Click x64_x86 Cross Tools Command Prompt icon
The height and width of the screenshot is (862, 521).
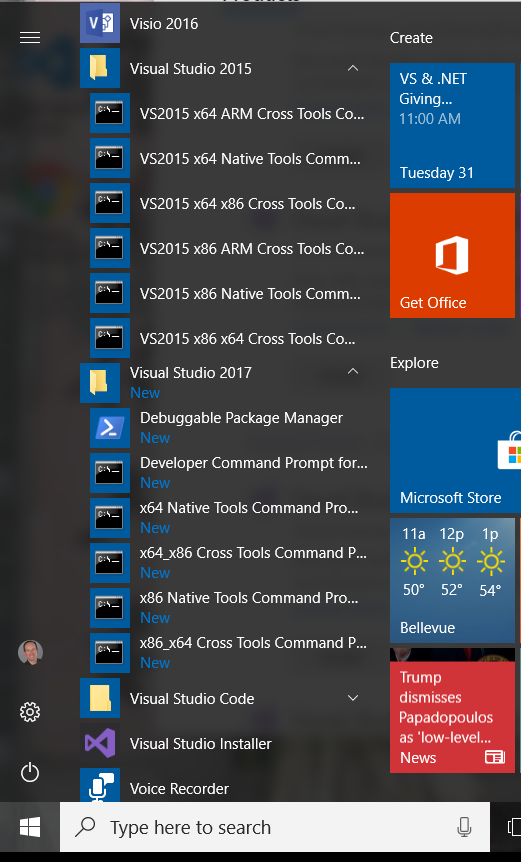coord(110,563)
